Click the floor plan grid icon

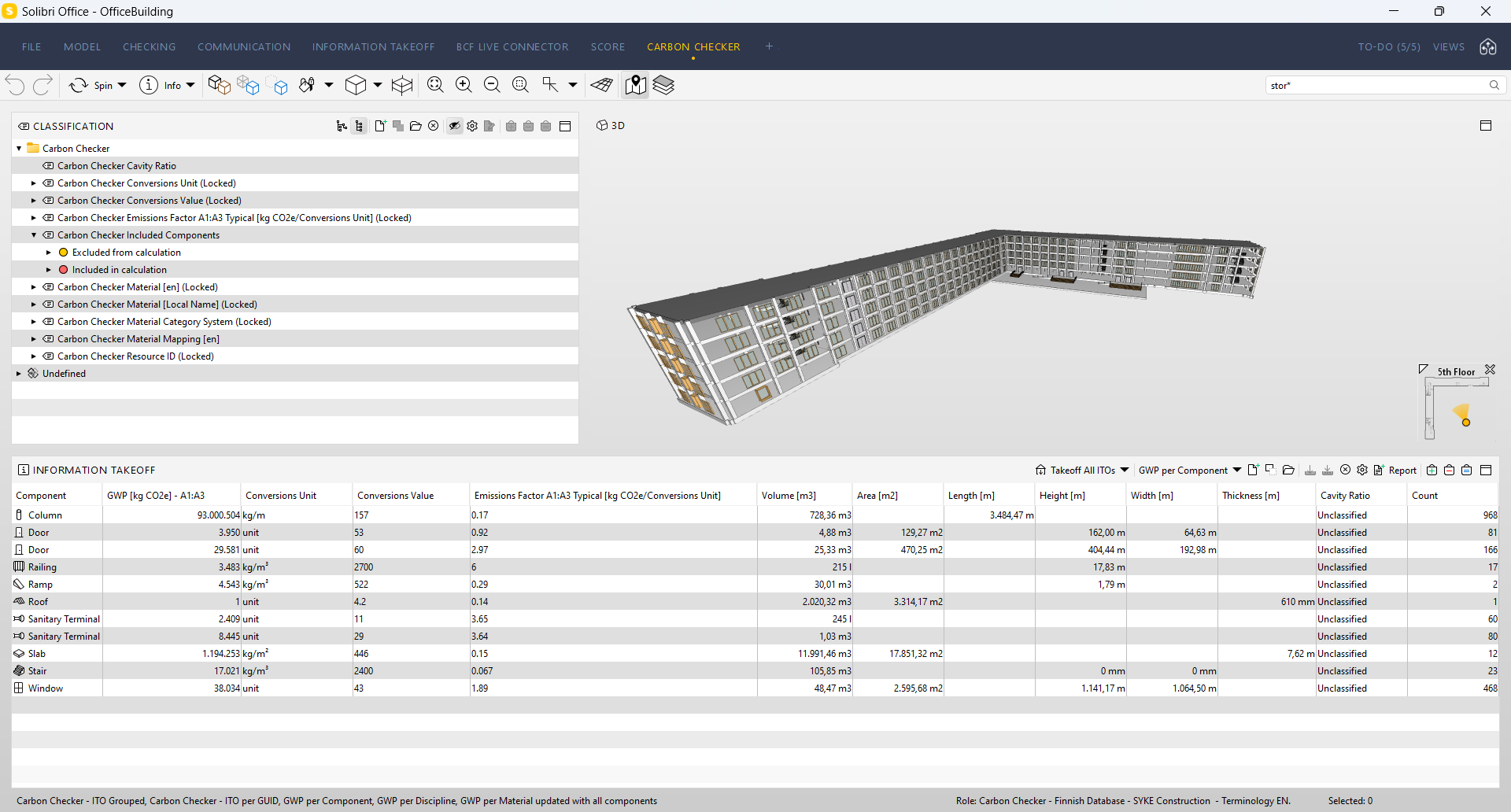click(602, 85)
